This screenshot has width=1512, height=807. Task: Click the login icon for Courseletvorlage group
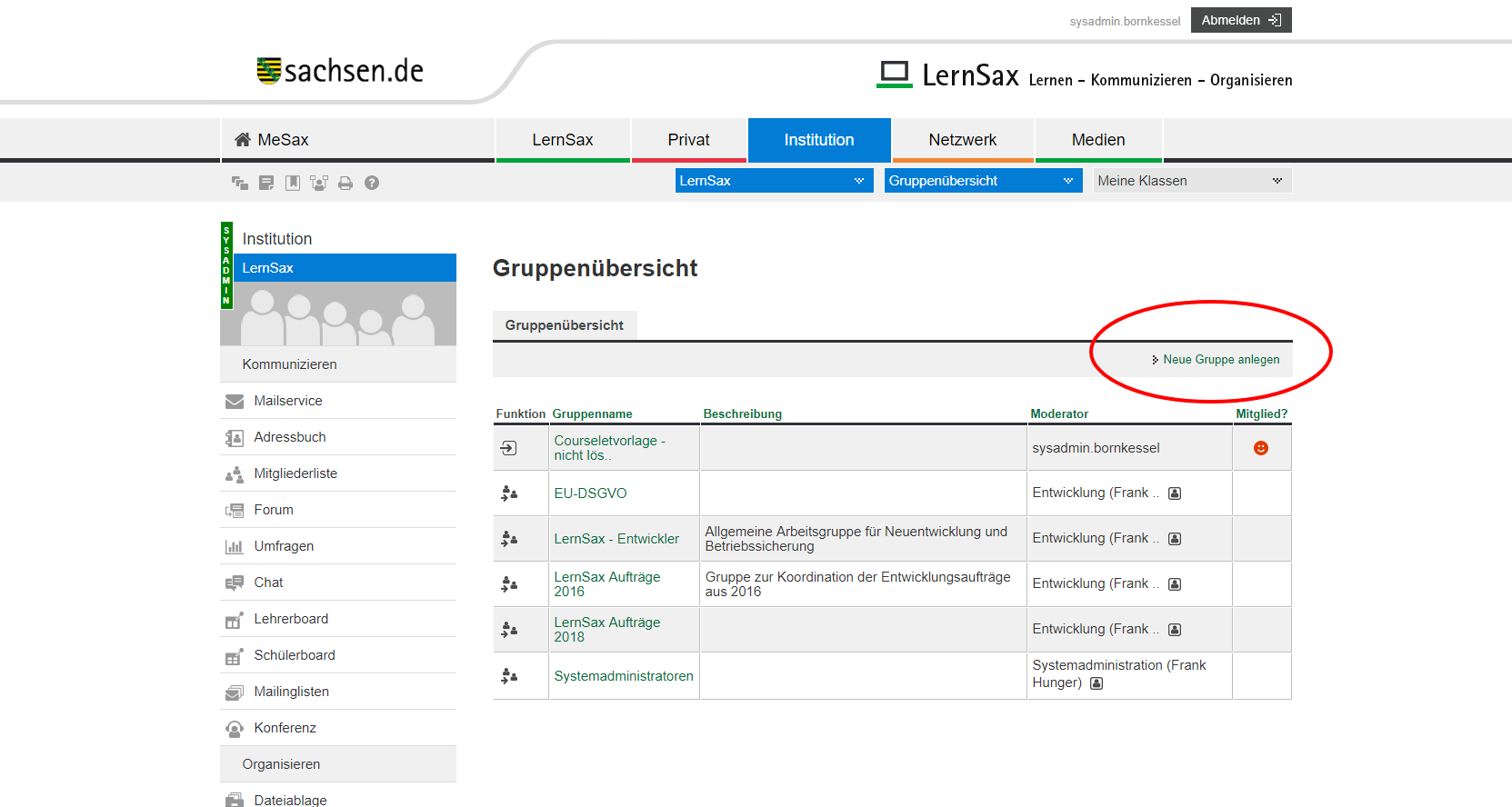pyautogui.click(x=509, y=448)
